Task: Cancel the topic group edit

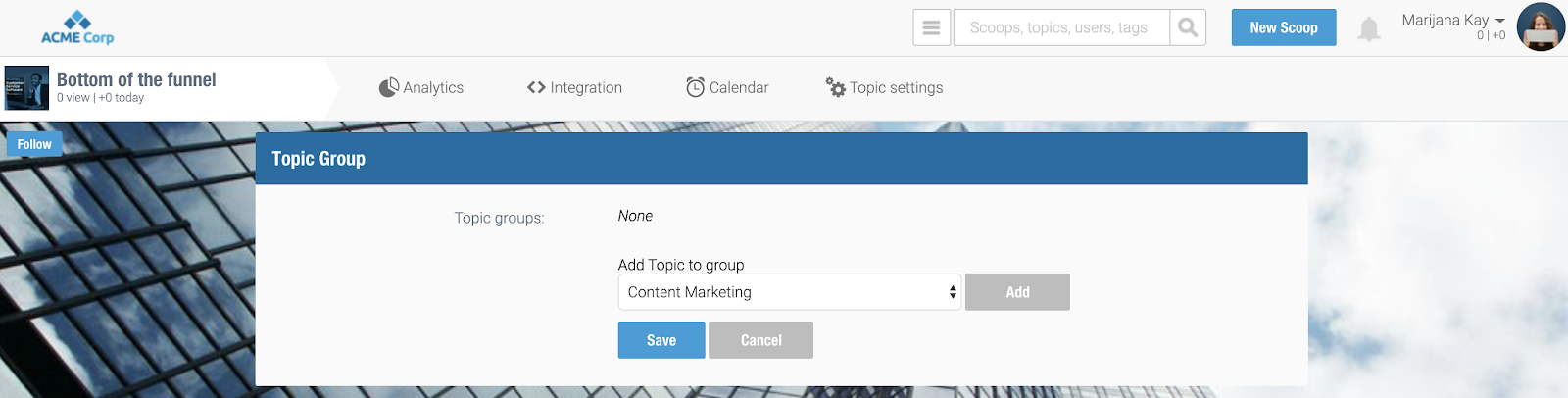Action: [761, 340]
